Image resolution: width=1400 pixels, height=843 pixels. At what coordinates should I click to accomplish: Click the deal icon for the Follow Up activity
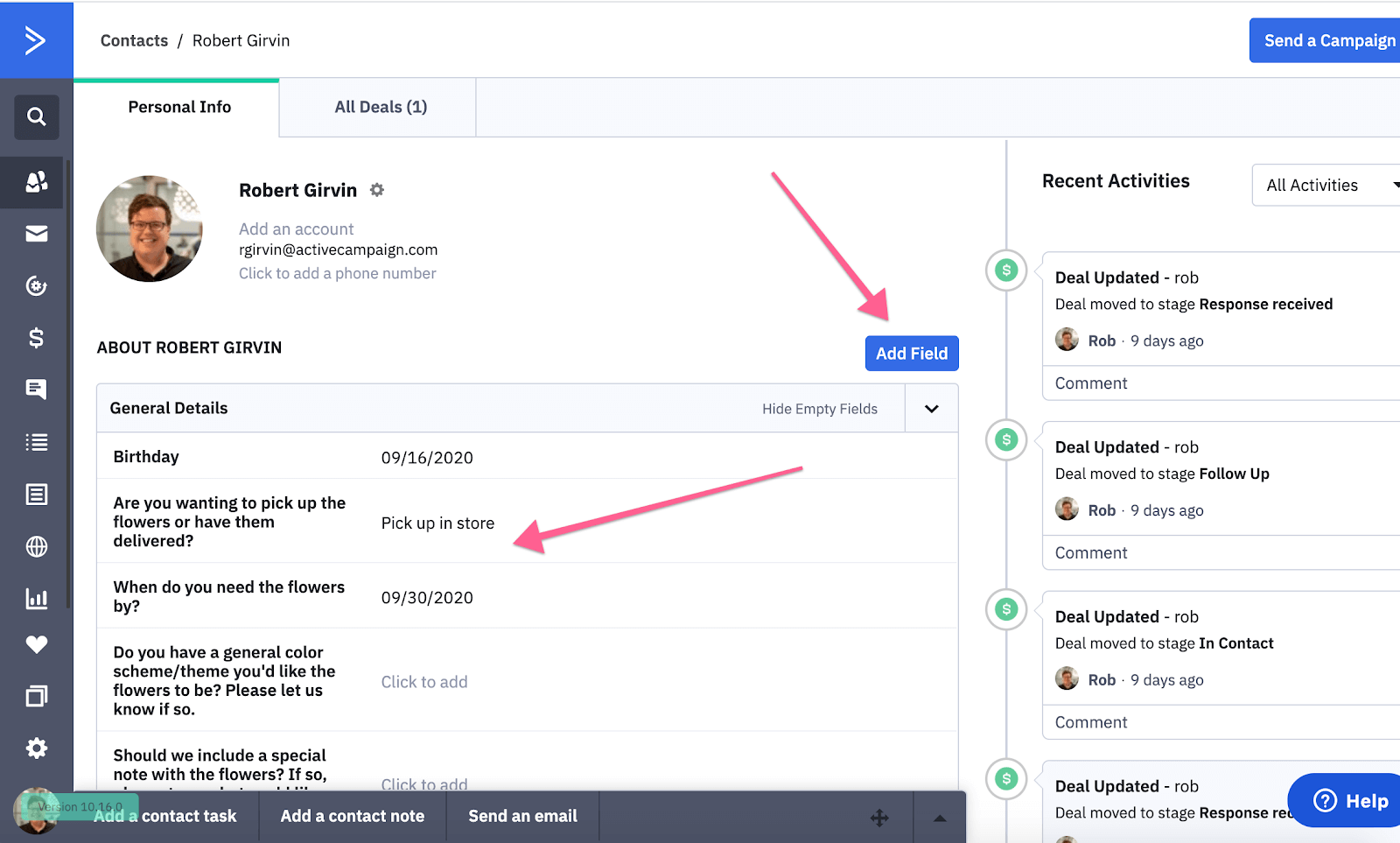1006,439
